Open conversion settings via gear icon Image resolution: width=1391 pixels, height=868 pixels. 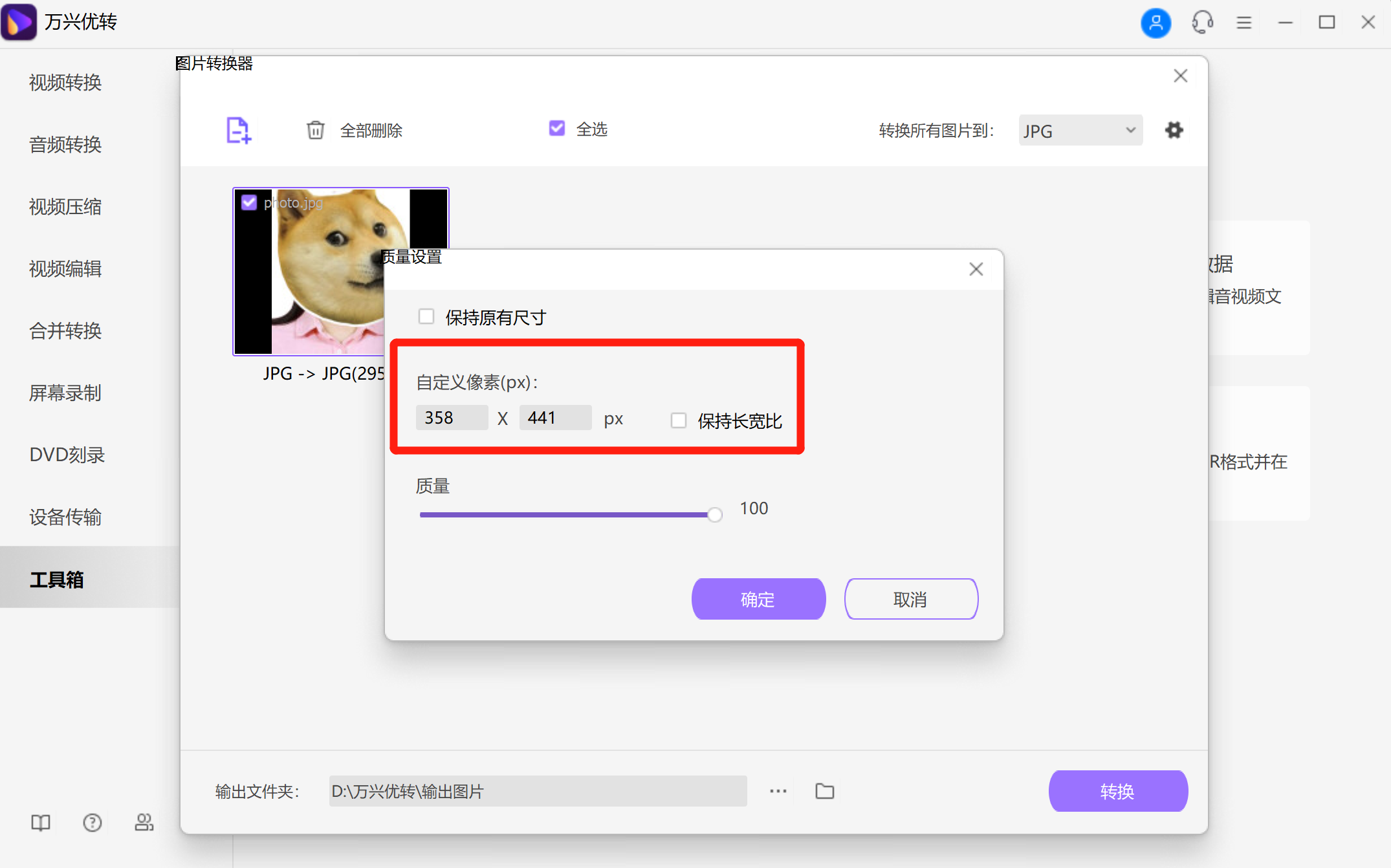[x=1174, y=130]
